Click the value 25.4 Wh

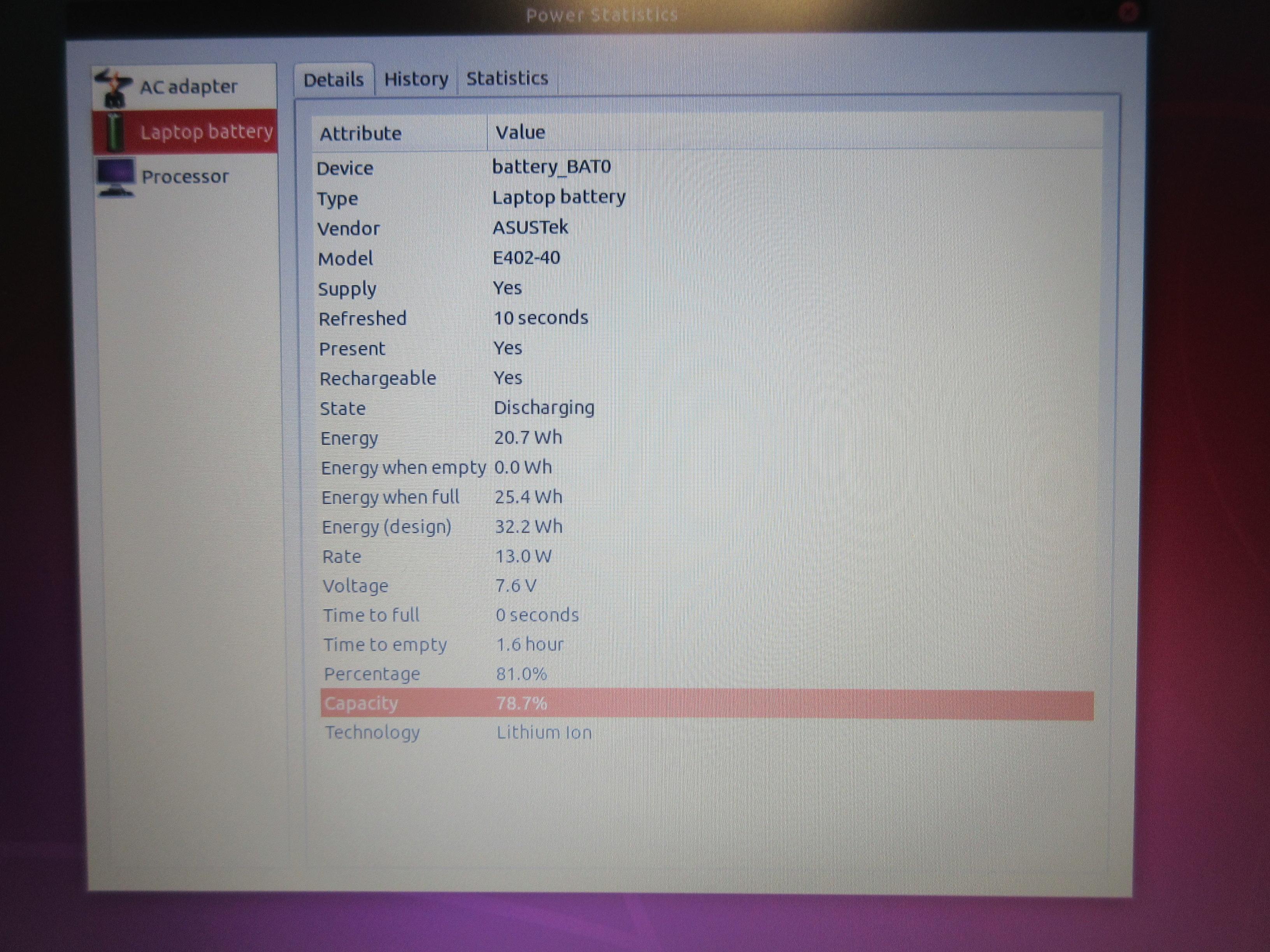(529, 497)
